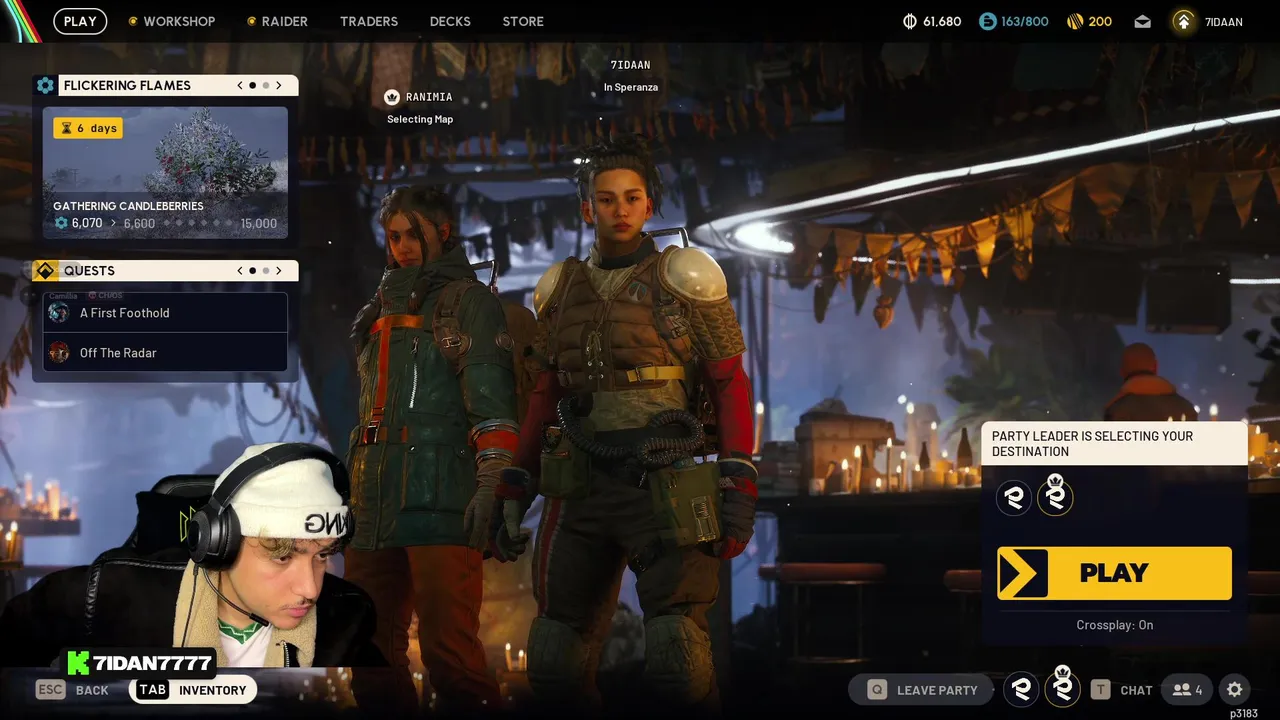The image size is (1280, 720).
Task: Click the 163/800 cred balance
Action: coord(1026,21)
